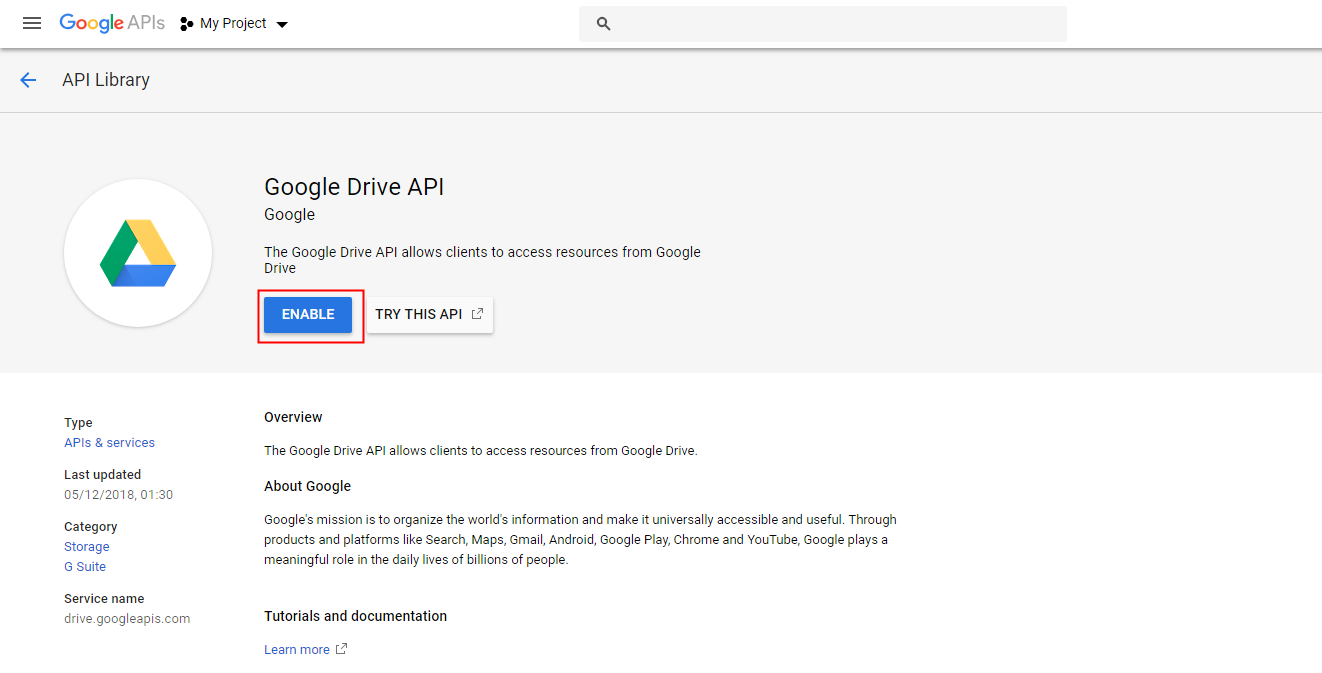The height and width of the screenshot is (673, 1322).
Task: Click the Tutorials and documentation heading
Action: [355, 616]
